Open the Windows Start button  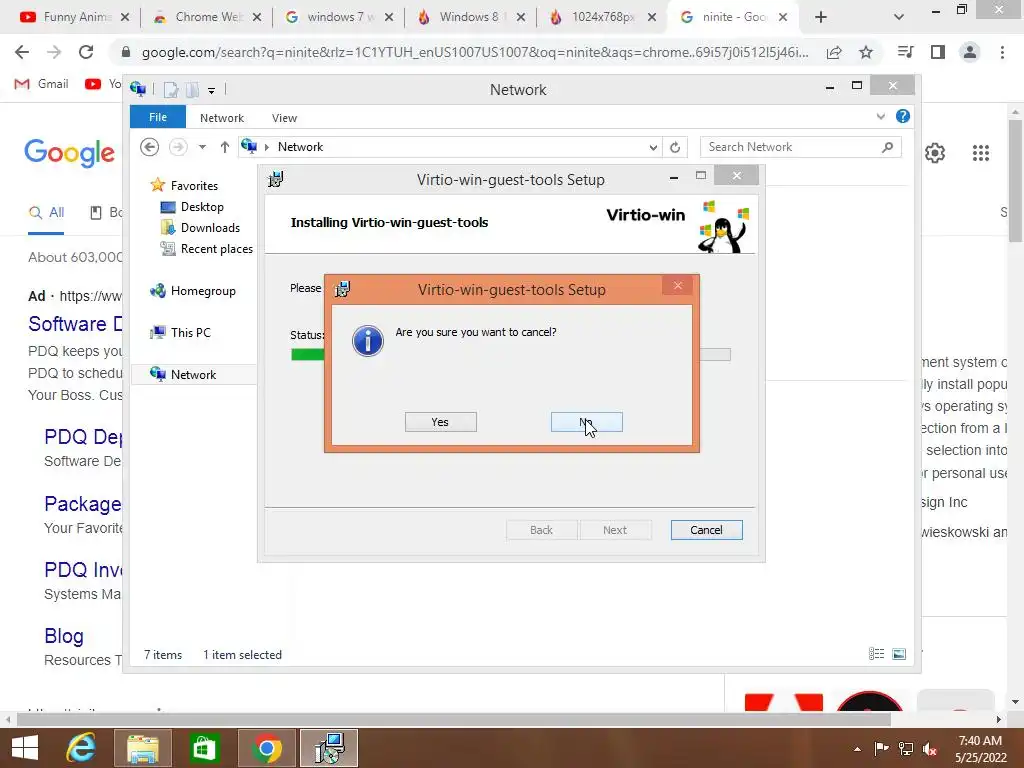pyautogui.click(x=25, y=748)
